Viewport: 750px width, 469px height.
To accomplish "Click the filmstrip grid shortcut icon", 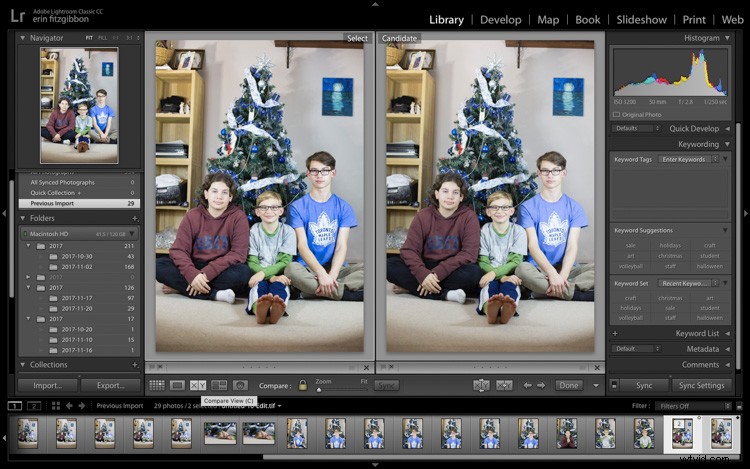I will click(56, 406).
